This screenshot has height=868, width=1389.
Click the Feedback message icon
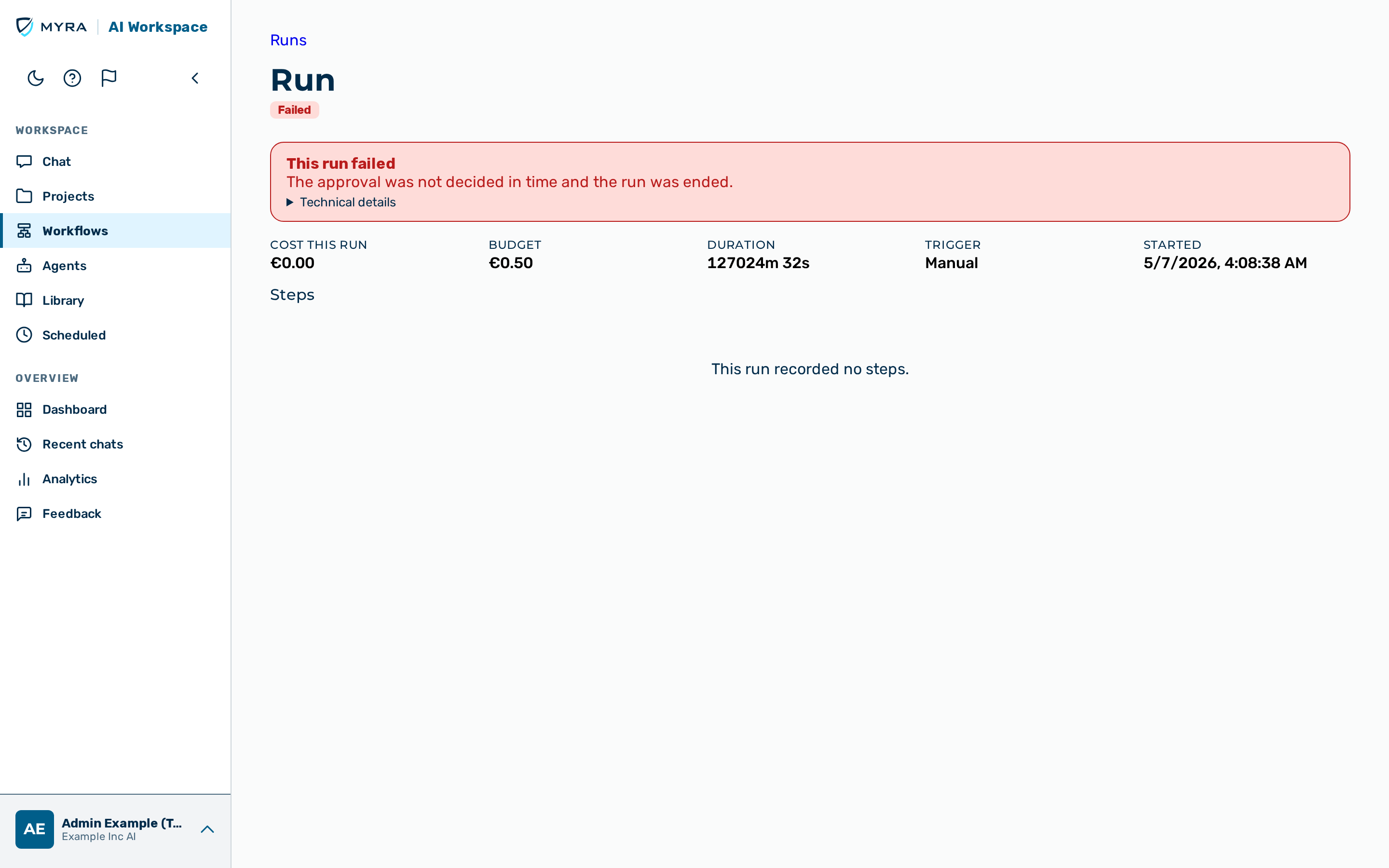pos(24,514)
